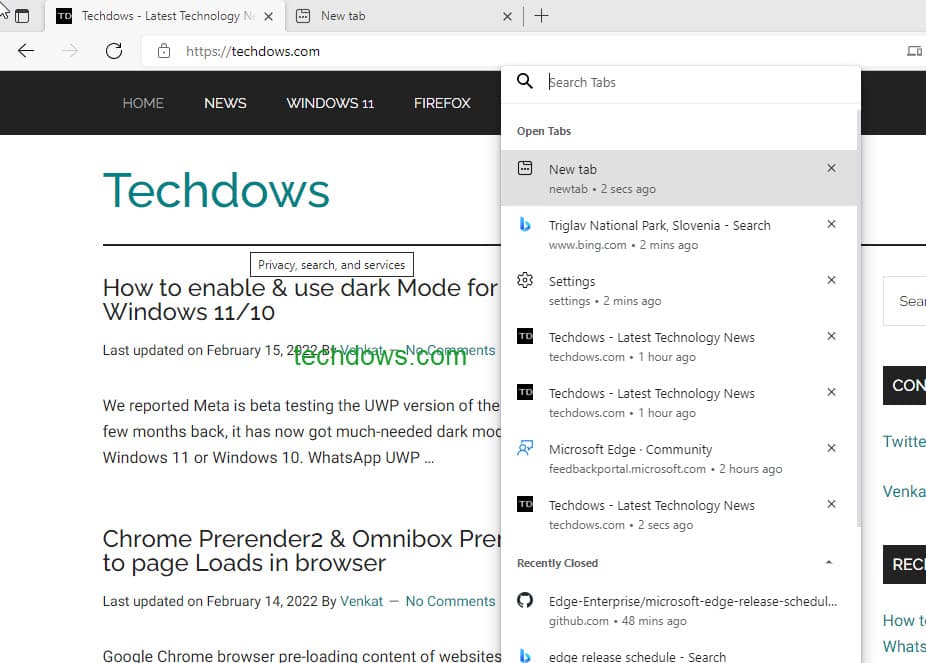Image resolution: width=926 pixels, height=663 pixels.
Task: Open NEWS in the Techdows navigation
Action: click(x=225, y=103)
